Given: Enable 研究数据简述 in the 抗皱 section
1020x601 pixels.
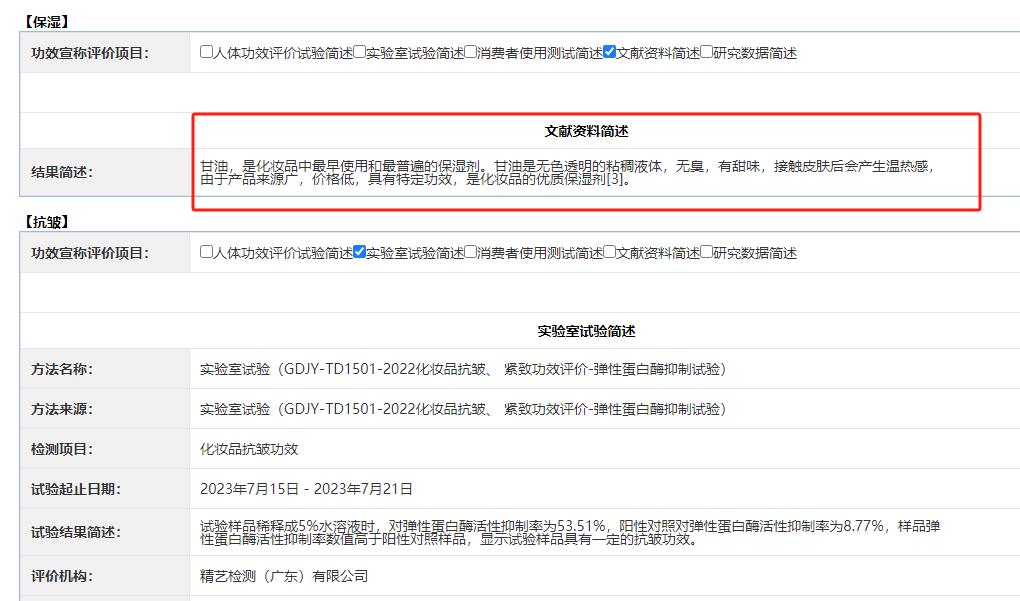Looking at the screenshot, I should pos(707,252).
